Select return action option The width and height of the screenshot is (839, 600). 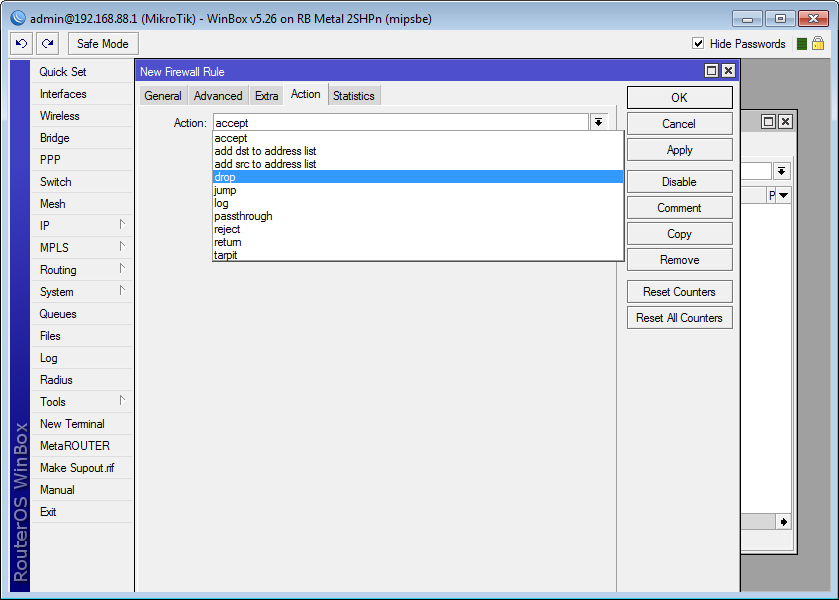[x=418, y=242]
